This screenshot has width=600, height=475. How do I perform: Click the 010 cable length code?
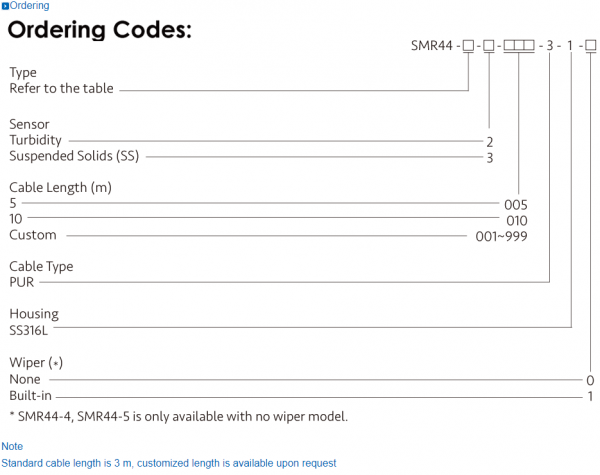[x=516, y=219]
